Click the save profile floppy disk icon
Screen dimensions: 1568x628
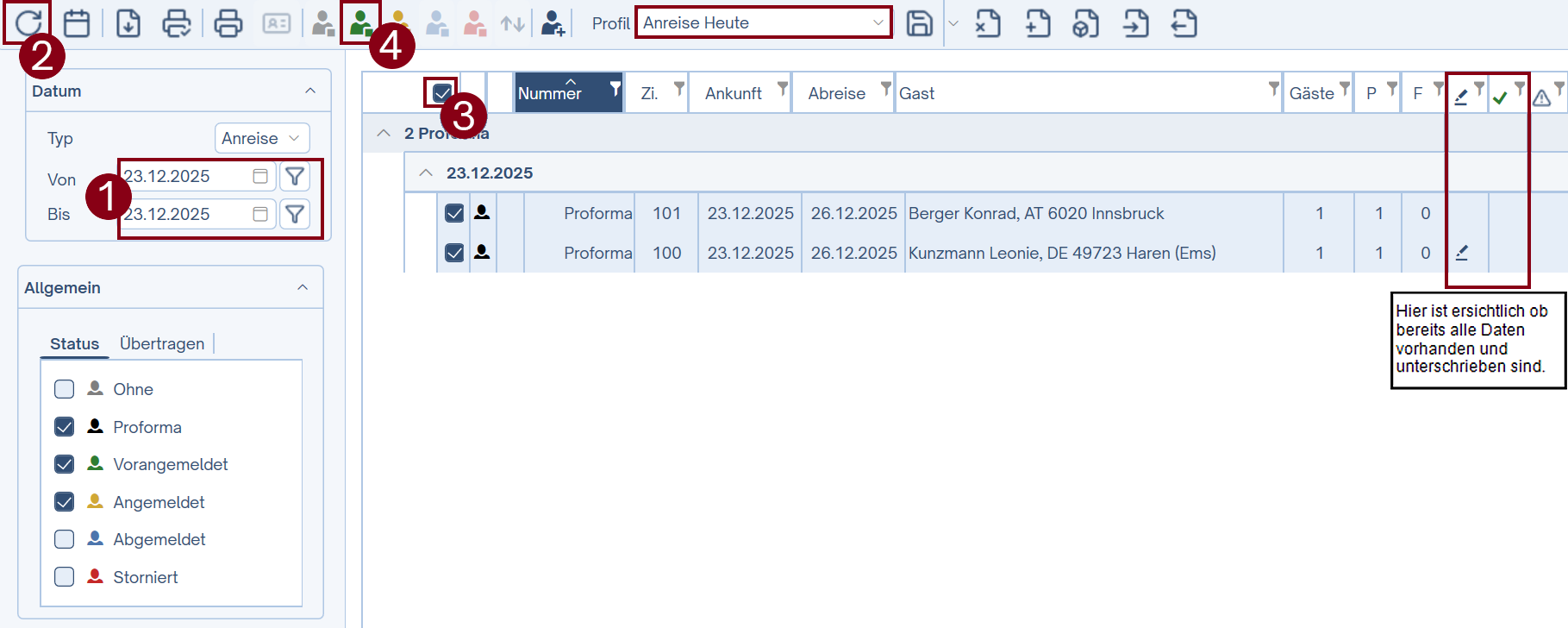[919, 23]
